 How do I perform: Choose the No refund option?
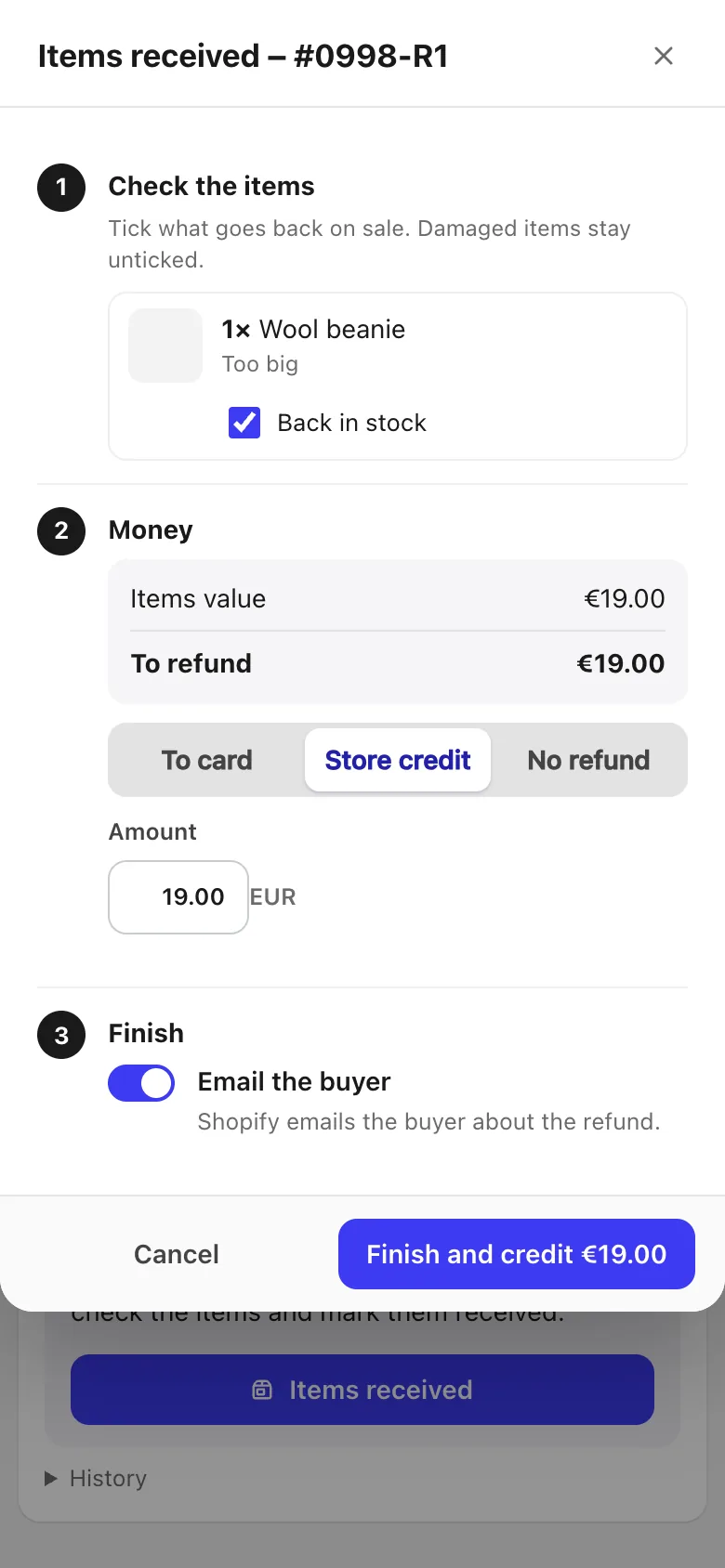tap(588, 760)
